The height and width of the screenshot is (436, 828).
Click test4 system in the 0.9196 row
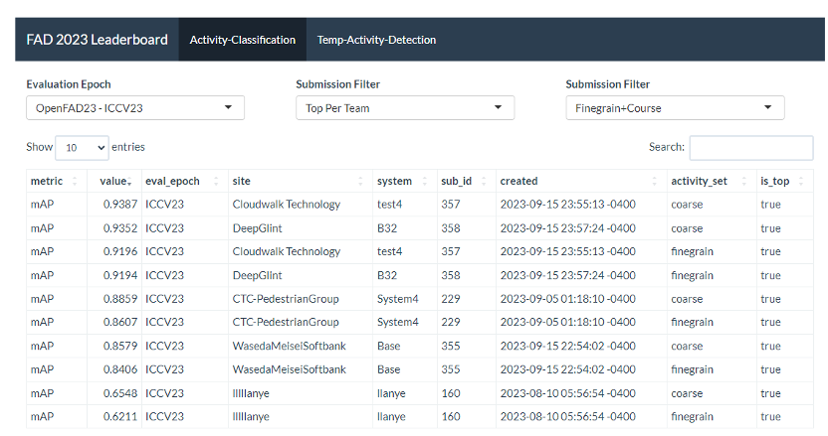coord(389,251)
